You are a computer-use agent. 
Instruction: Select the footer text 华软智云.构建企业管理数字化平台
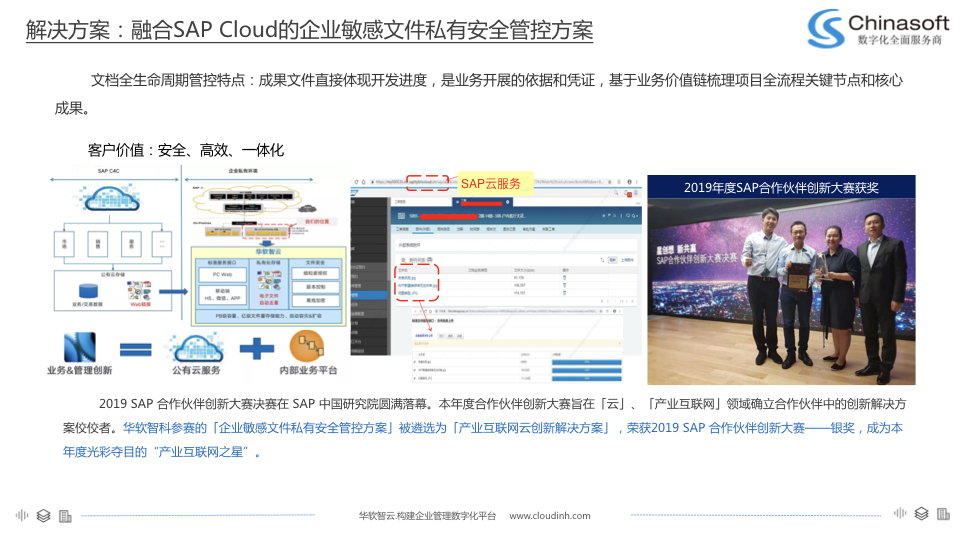[427, 516]
